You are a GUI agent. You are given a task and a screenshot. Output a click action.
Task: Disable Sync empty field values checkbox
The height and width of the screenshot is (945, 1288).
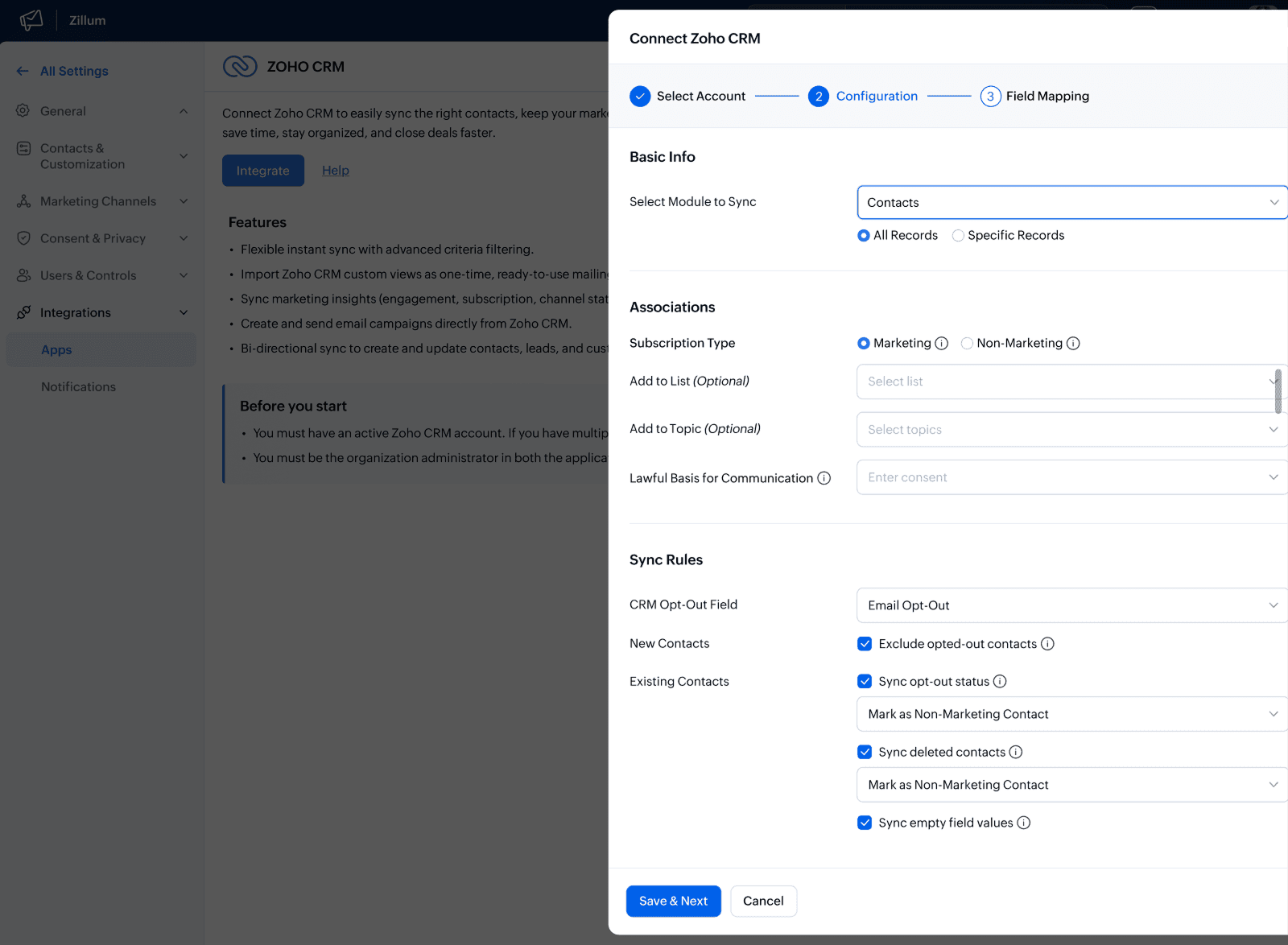click(865, 823)
